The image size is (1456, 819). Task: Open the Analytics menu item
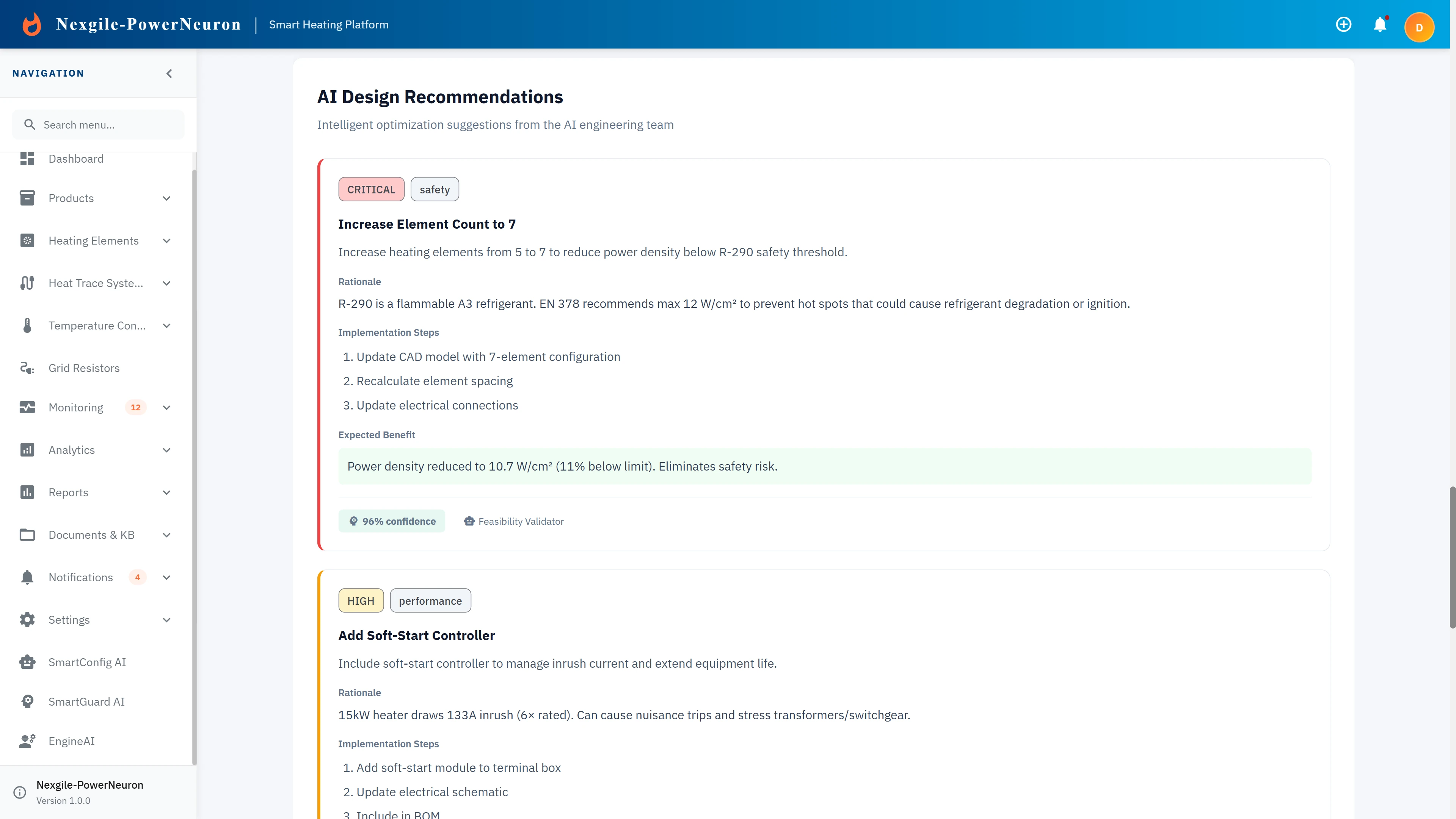coord(72,450)
